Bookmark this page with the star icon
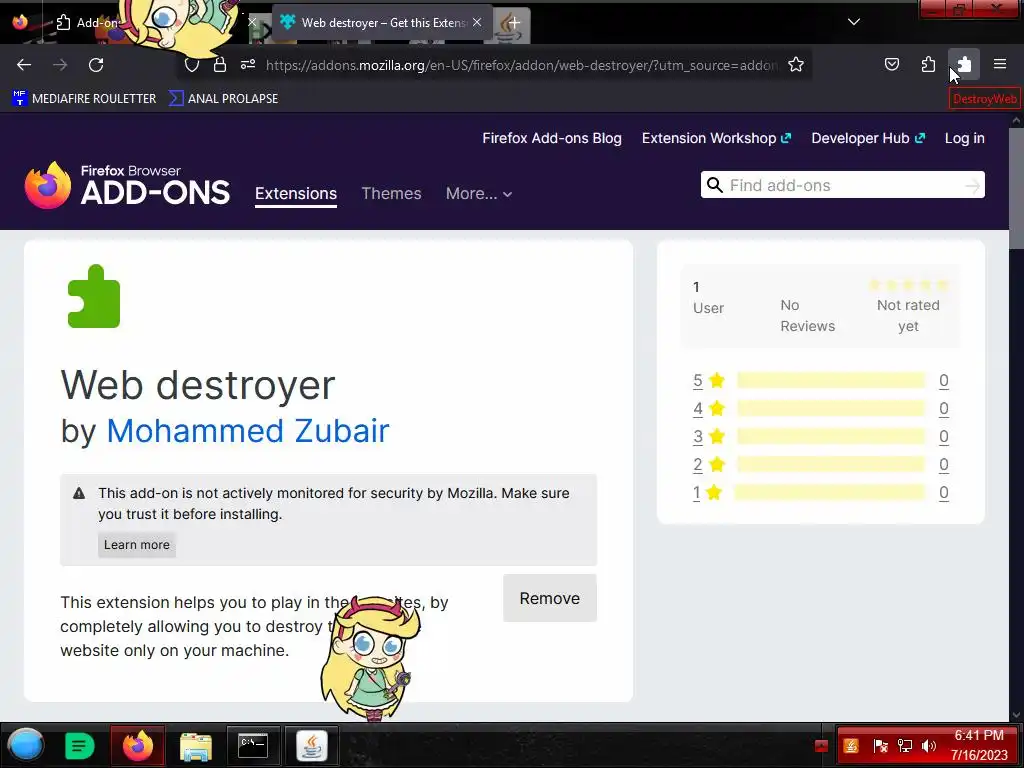This screenshot has height=768, width=1024. coord(795,65)
